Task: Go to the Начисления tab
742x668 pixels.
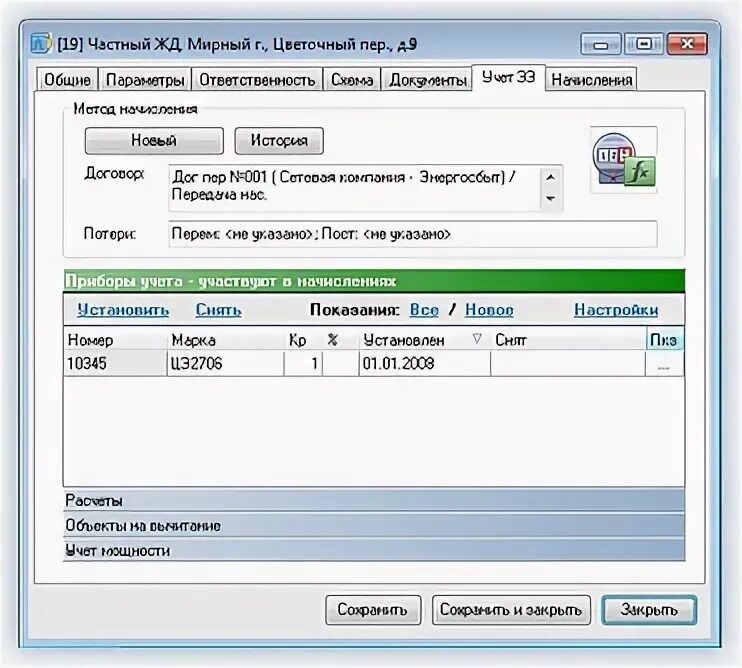Action: 592,79
